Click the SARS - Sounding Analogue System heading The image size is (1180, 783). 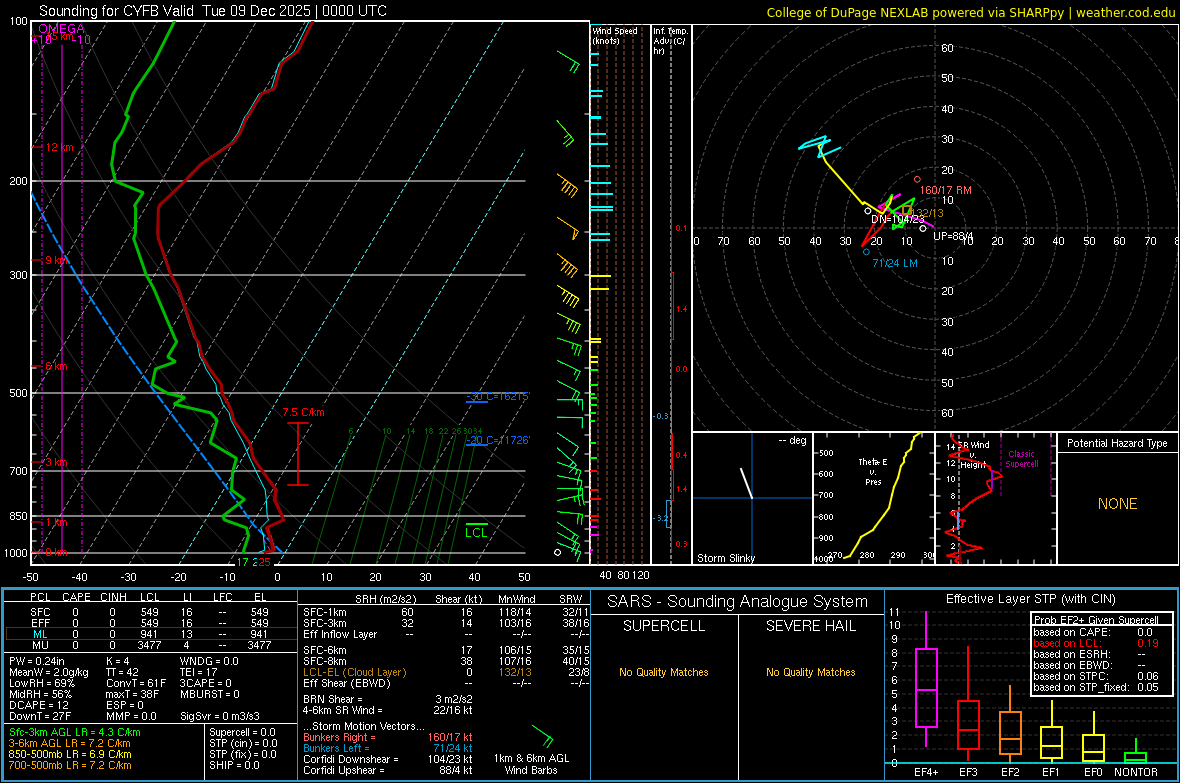pos(738,602)
